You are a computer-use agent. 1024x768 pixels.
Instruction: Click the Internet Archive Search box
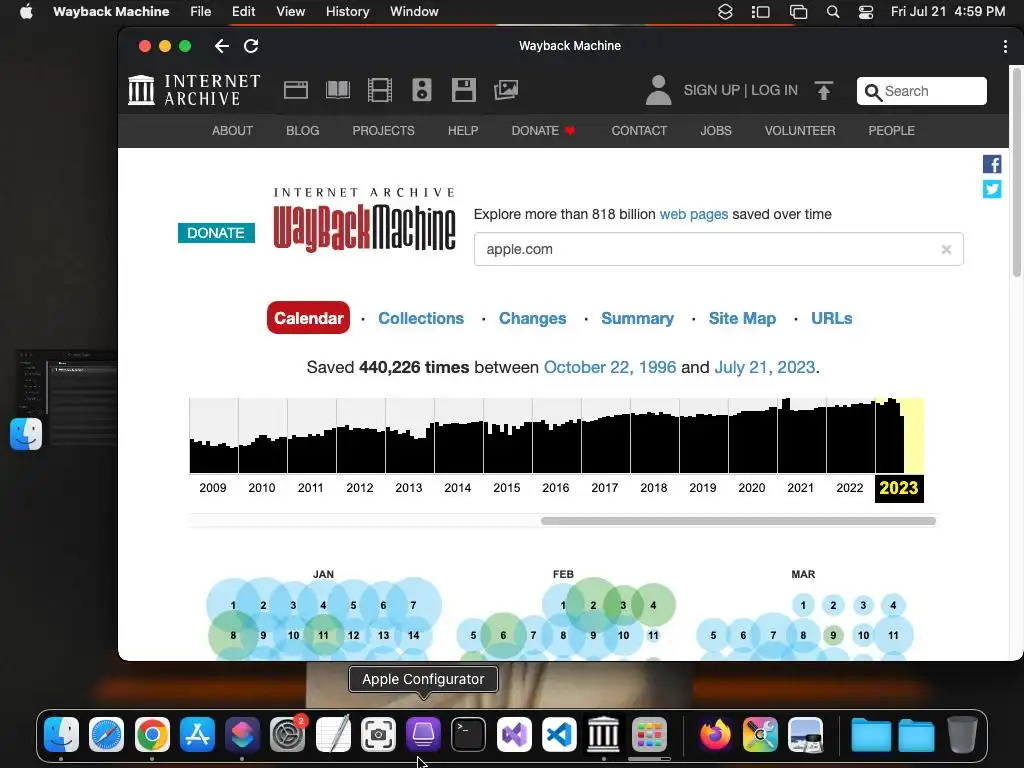pos(921,91)
